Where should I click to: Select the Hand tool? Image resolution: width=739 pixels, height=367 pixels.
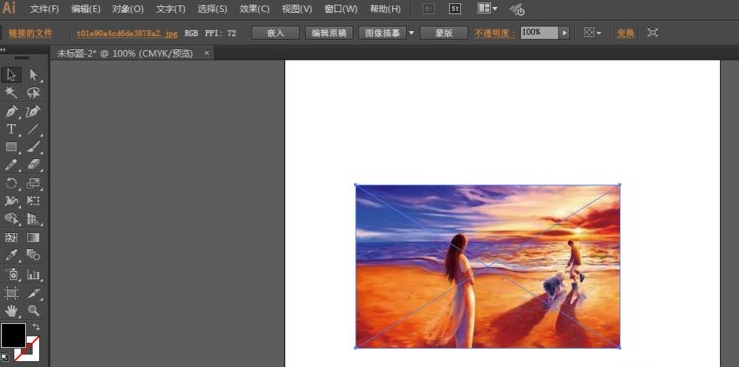tap(11, 310)
